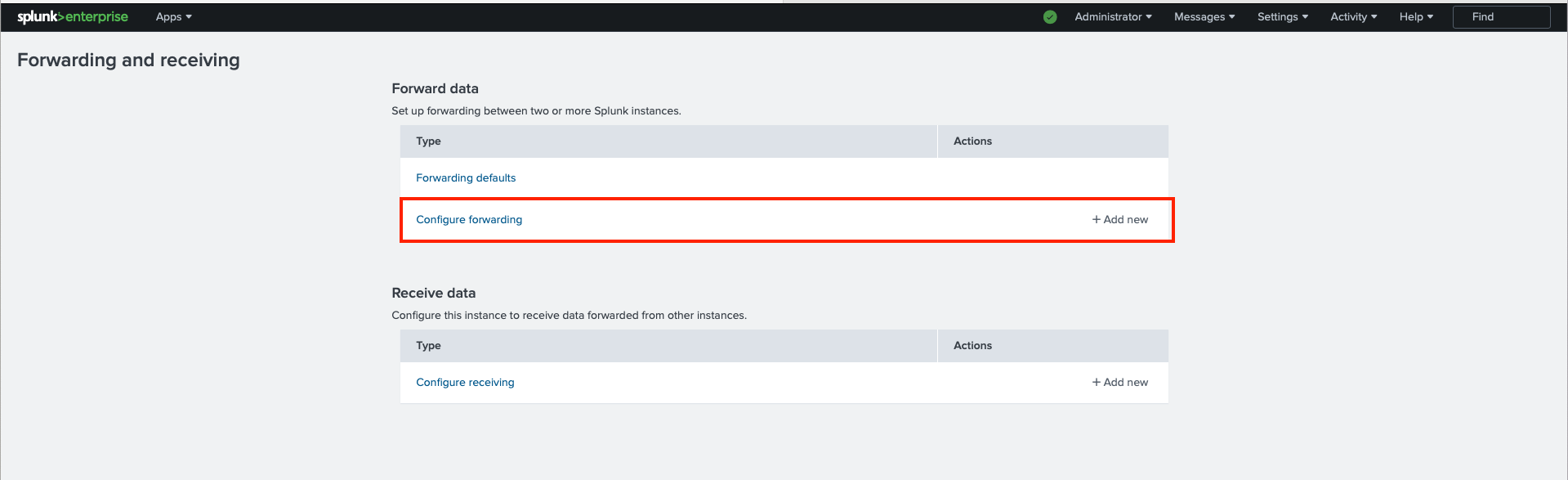Click the Forward data heading
1568x480 pixels.
click(x=435, y=88)
